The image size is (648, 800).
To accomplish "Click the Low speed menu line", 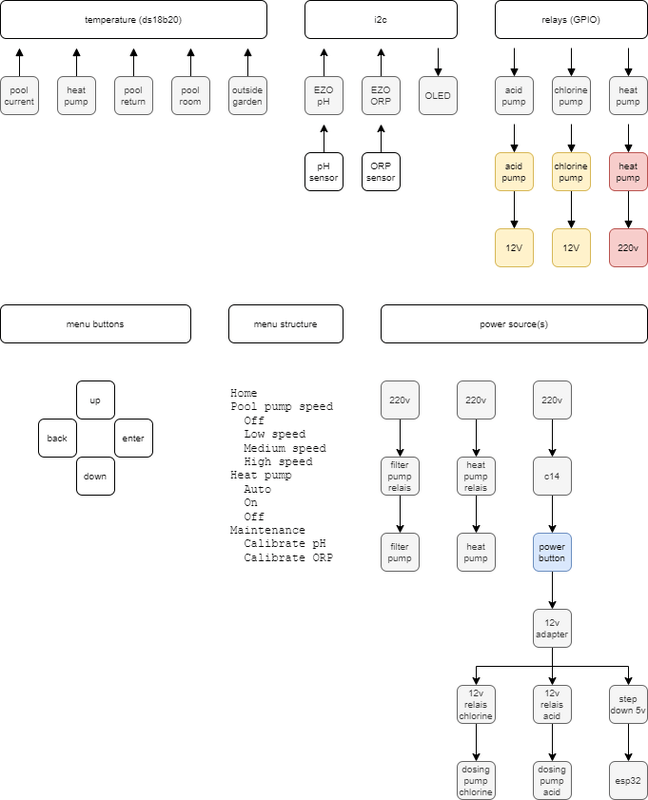I will coord(275,434).
